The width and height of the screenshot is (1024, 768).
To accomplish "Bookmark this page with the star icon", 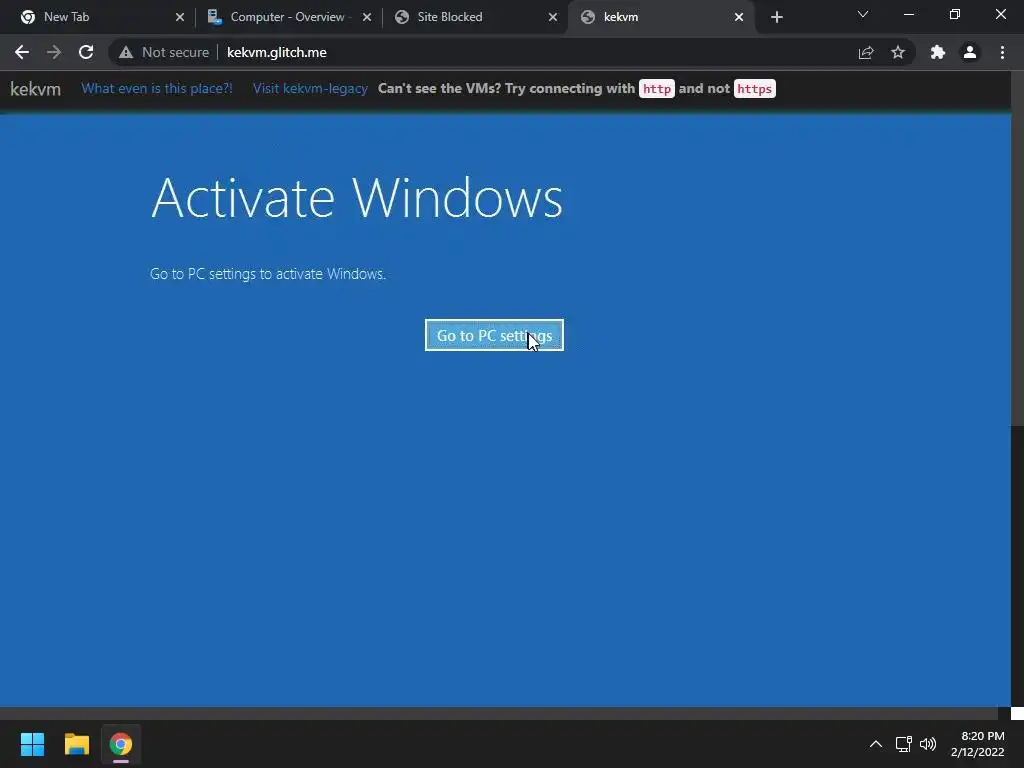I will (x=898, y=52).
